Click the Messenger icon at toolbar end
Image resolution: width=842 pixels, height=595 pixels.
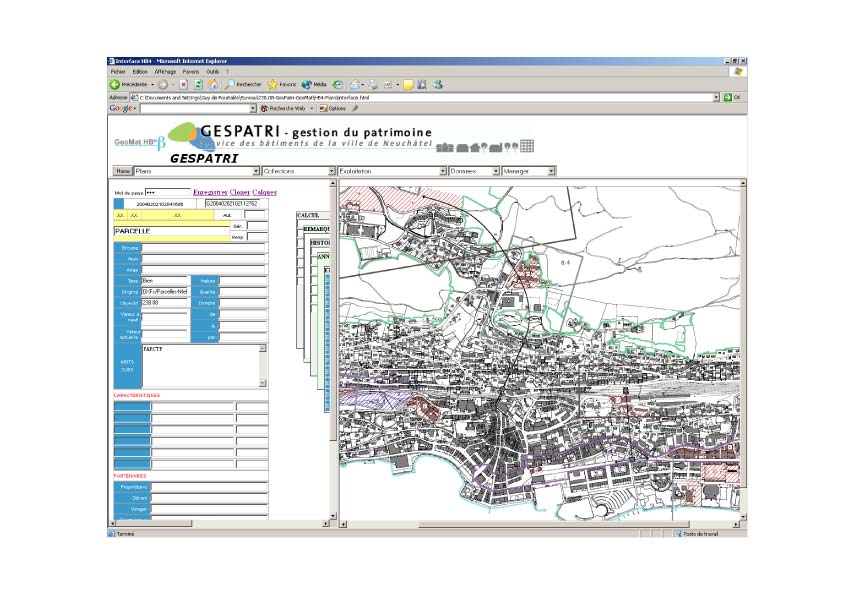coord(438,84)
